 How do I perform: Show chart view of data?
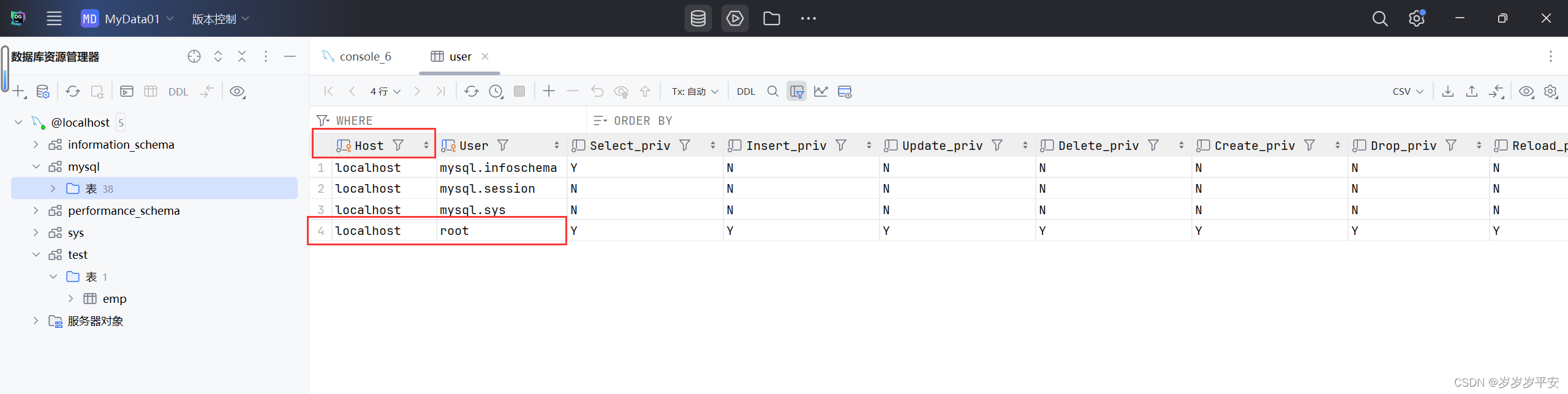[821, 91]
